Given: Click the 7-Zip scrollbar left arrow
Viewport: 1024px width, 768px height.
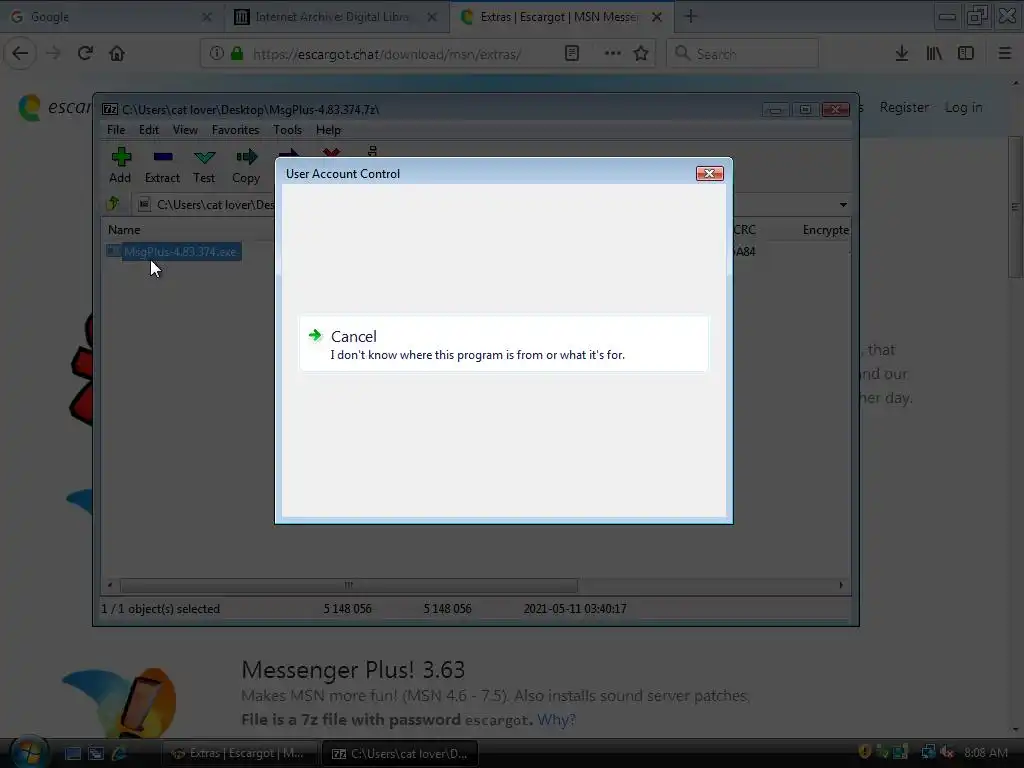Looking at the screenshot, I should pos(110,585).
